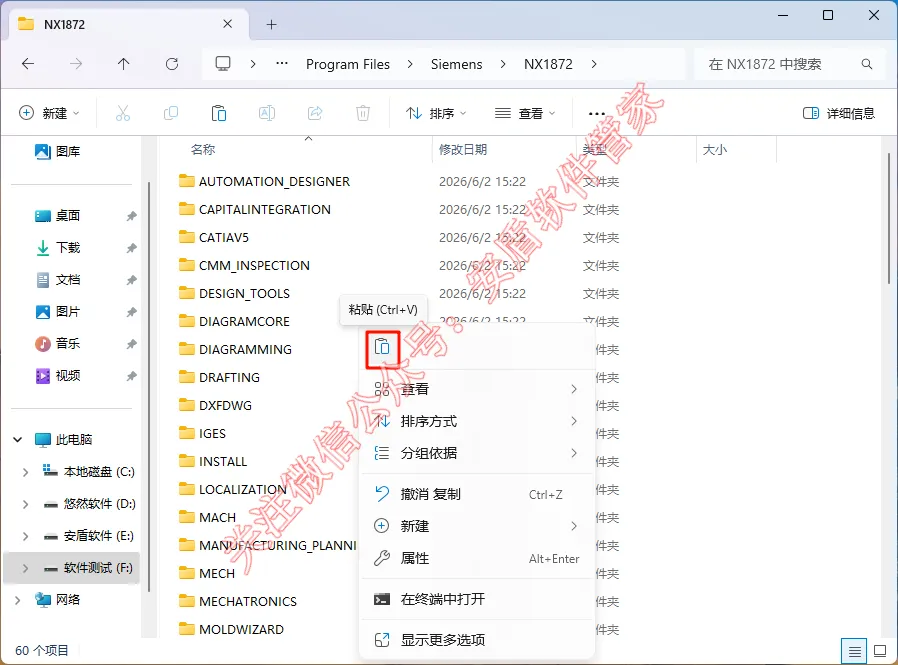Choose 在终端中打开 in context menu
The image size is (898, 665).
coord(476,600)
